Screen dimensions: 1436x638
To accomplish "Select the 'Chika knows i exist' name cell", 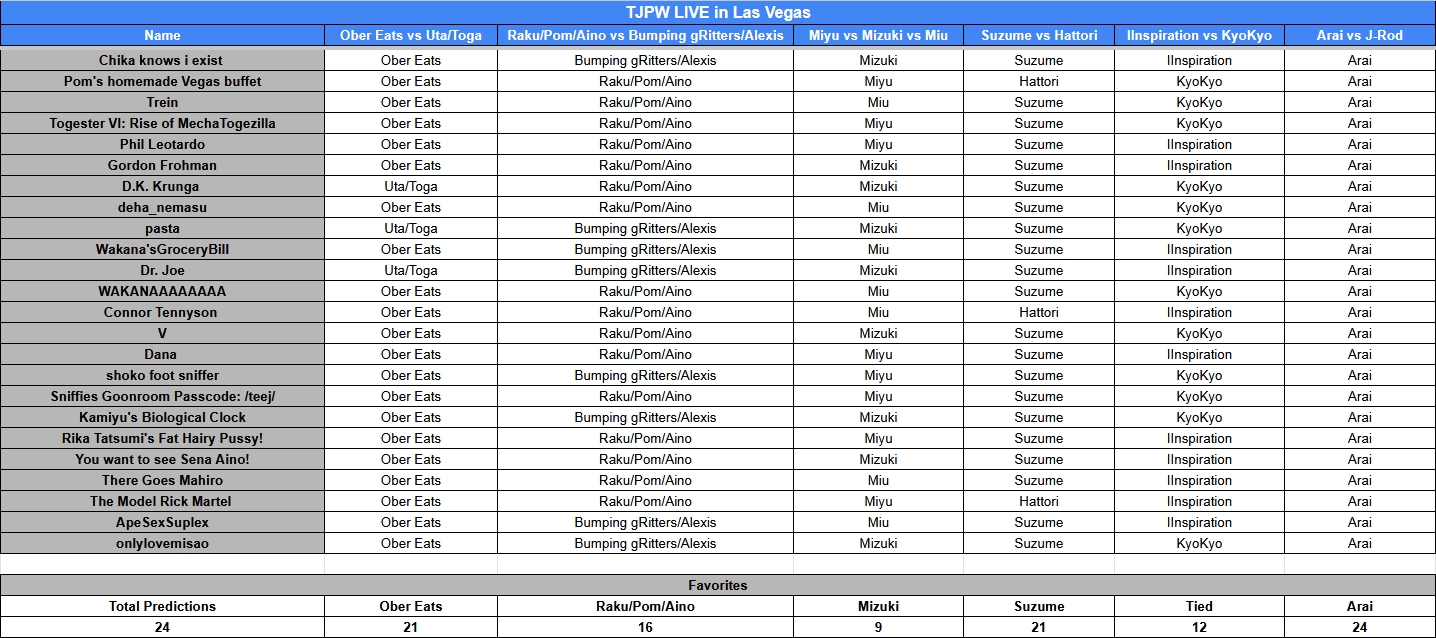I will [162, 60].
